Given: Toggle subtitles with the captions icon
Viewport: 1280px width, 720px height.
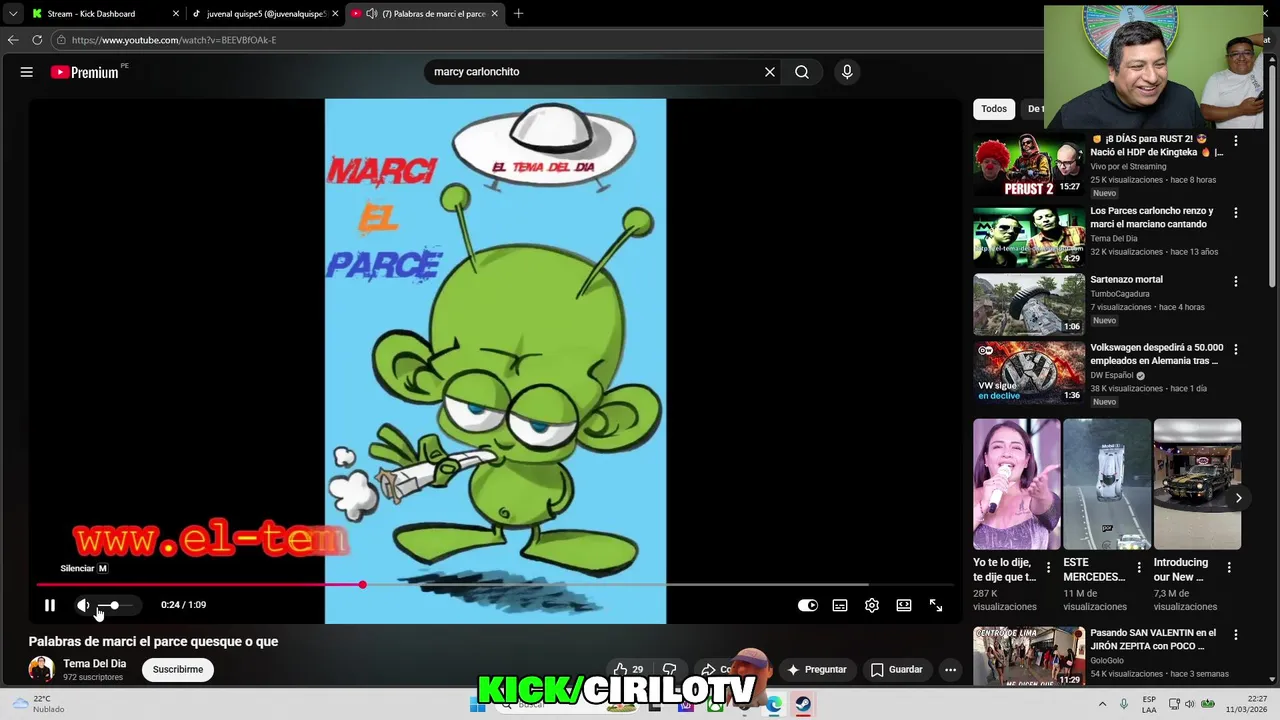Looking at the screenshot, I should point(840,605).
